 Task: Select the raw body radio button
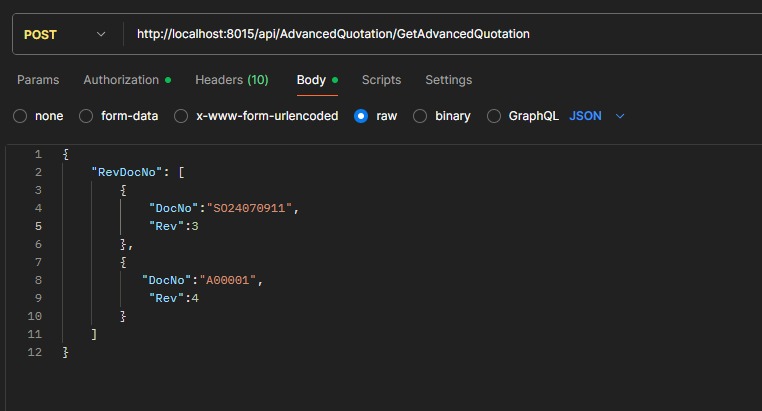[361, 116]
